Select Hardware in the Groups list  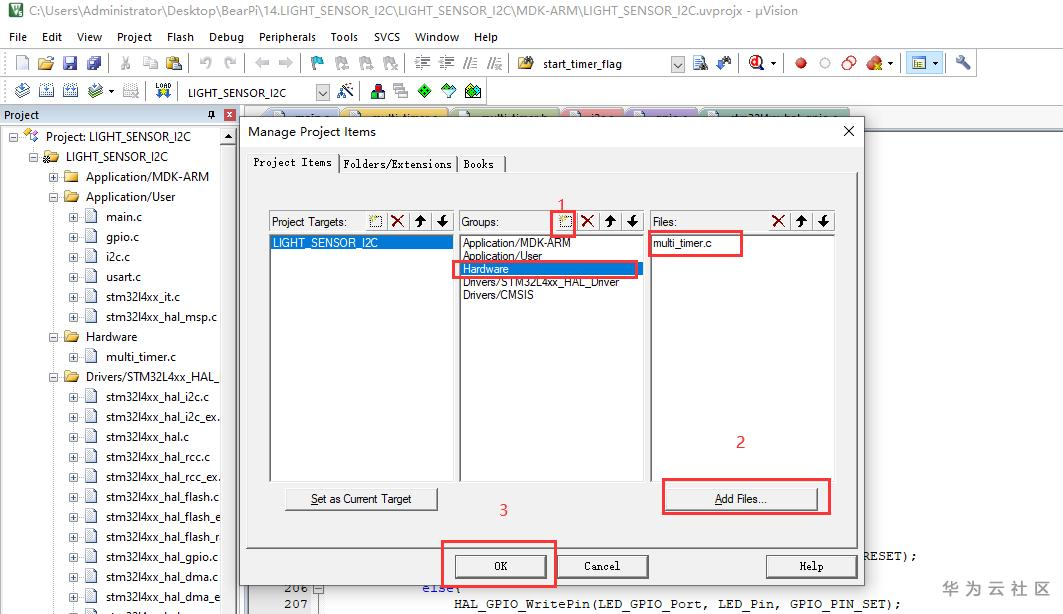[x=550, y=269]
